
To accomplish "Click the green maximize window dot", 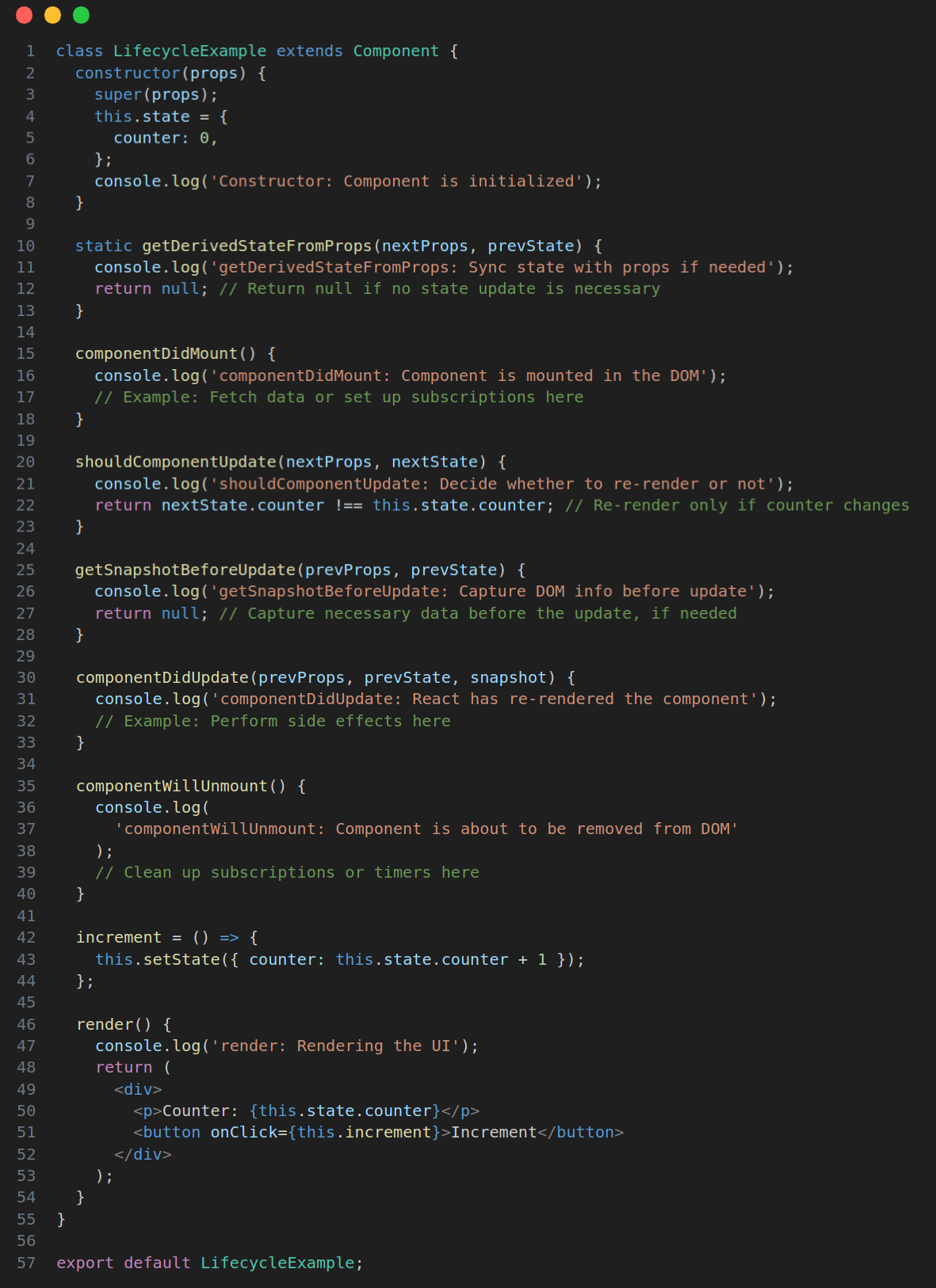I will [82, 15].
